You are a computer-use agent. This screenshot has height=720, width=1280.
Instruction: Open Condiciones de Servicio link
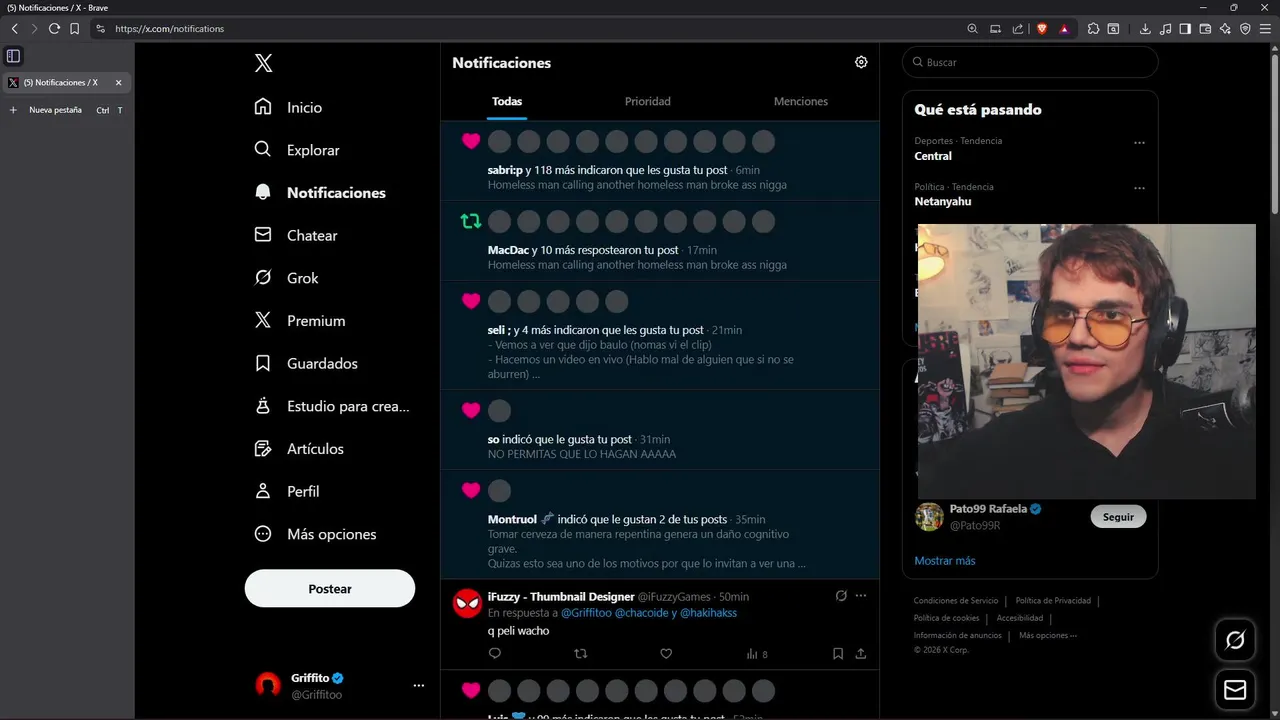(956, 601)
